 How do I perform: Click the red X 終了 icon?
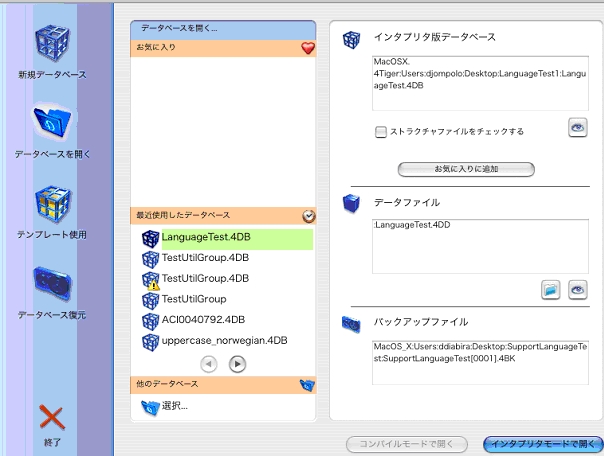pyautogui.click(x=52, y=417)
